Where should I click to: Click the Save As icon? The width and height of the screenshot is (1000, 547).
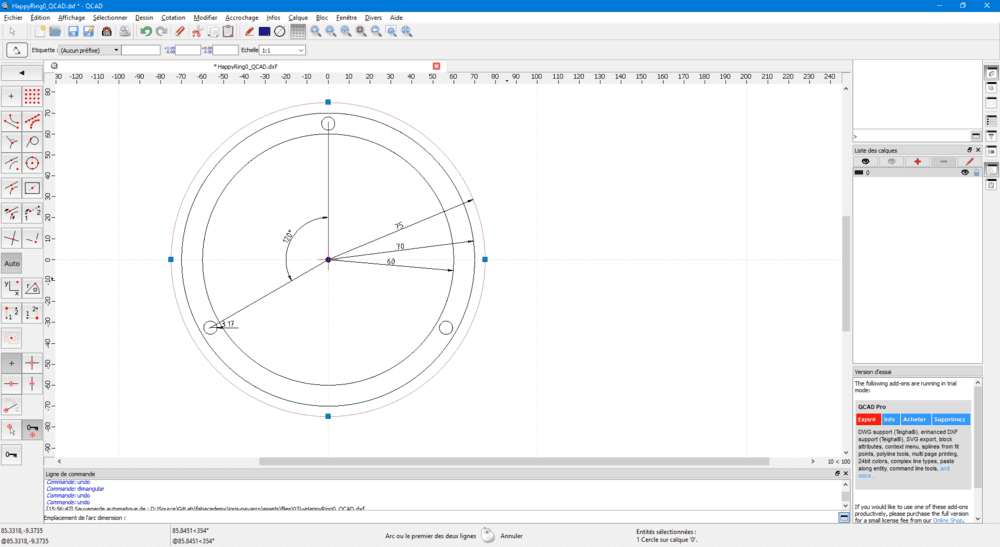pos(89,31)
